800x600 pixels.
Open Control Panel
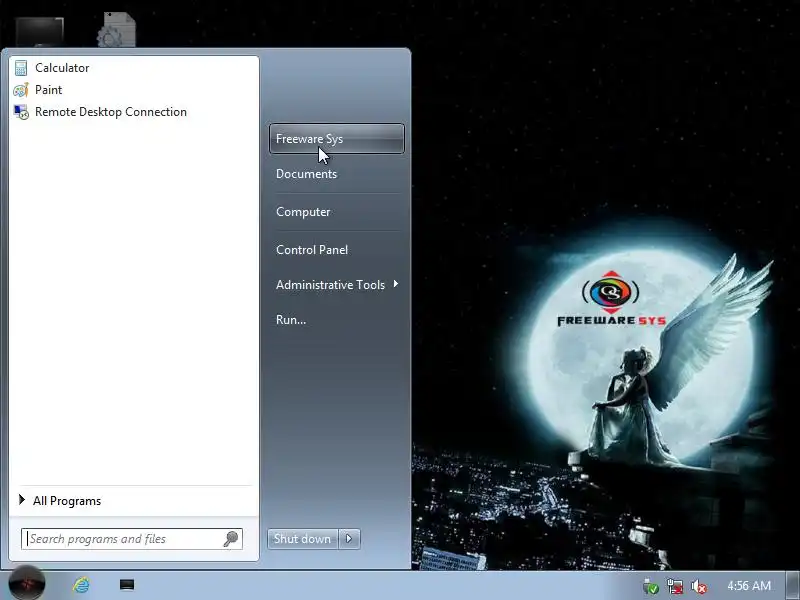pyautogui.click(x=337, y=250)
